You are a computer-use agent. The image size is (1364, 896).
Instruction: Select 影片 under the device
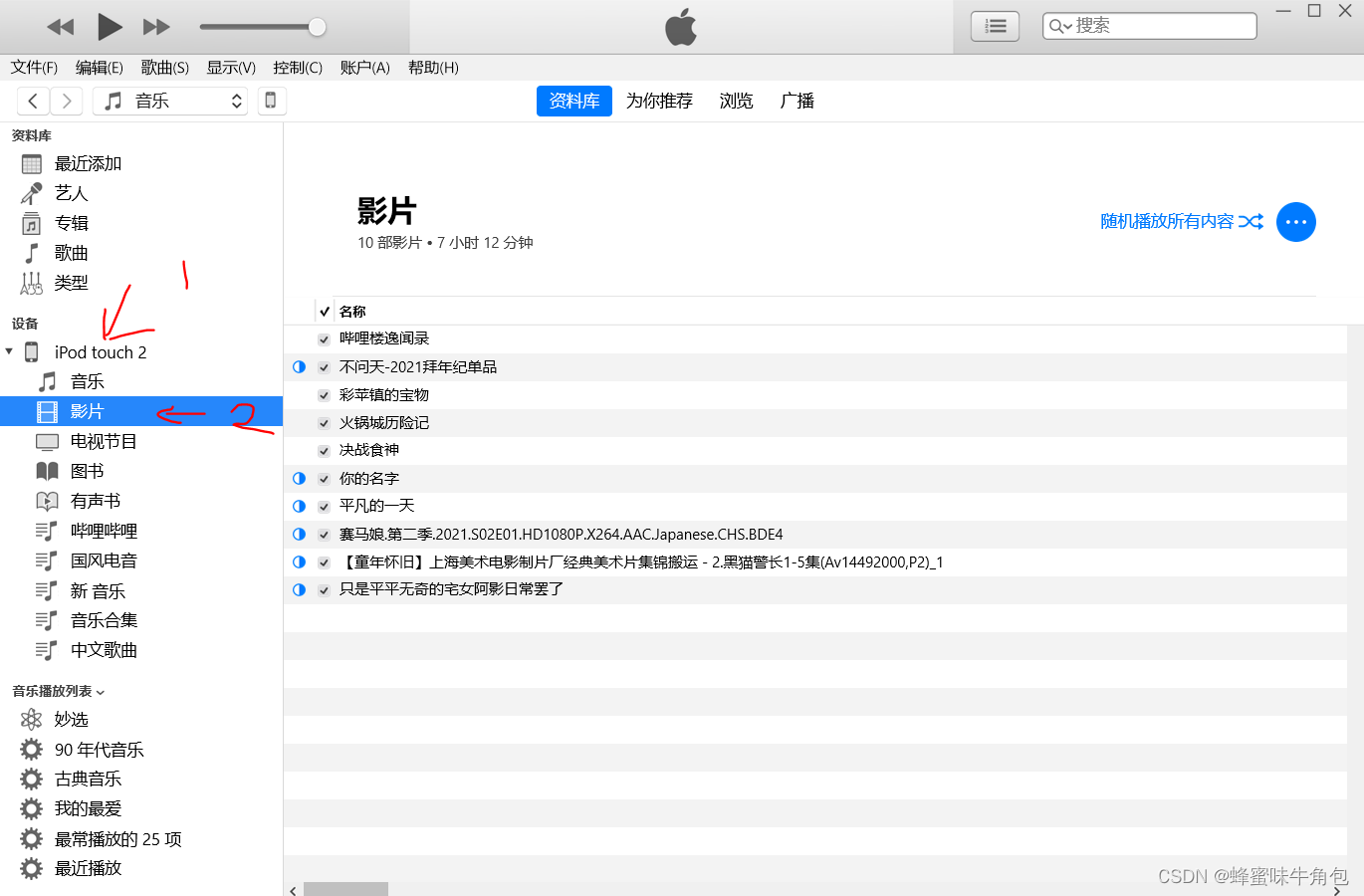(x=141, y=411)
